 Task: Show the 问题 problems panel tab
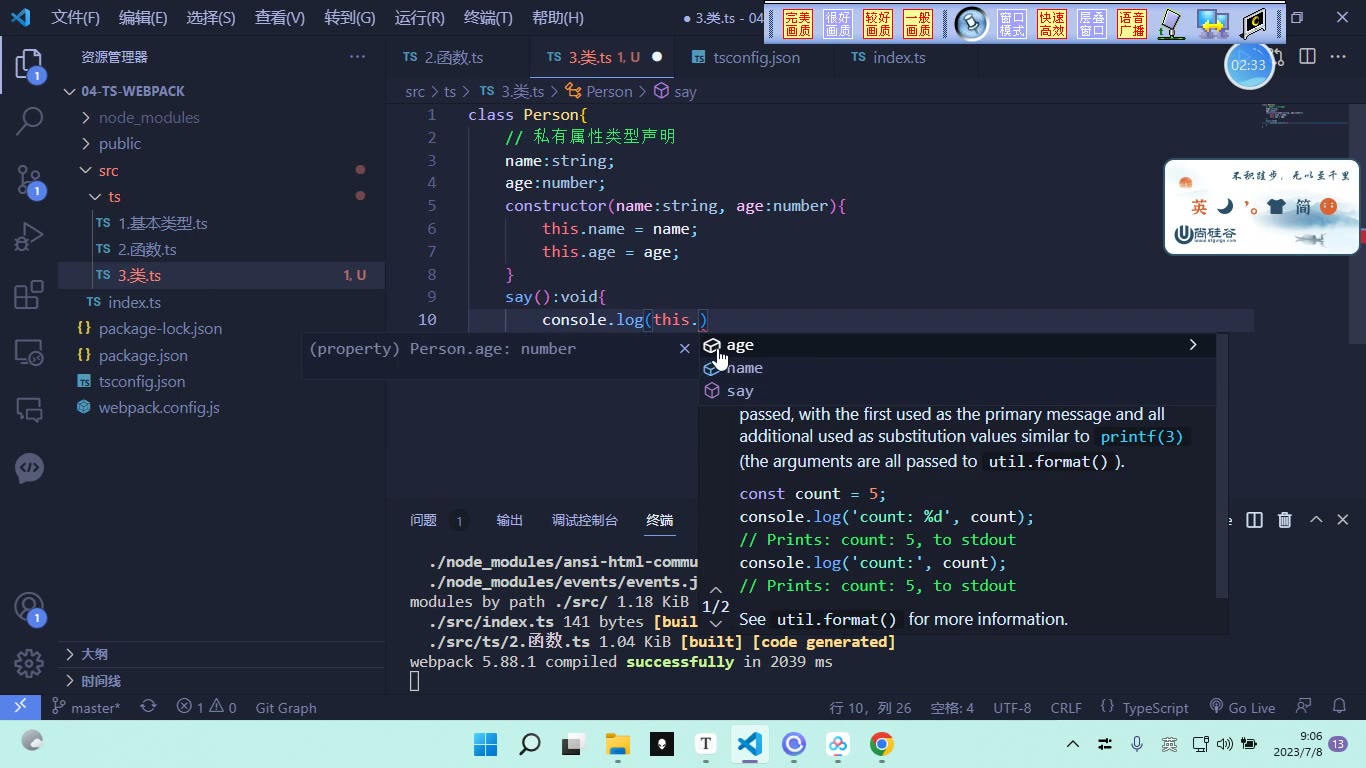(424, 520)
